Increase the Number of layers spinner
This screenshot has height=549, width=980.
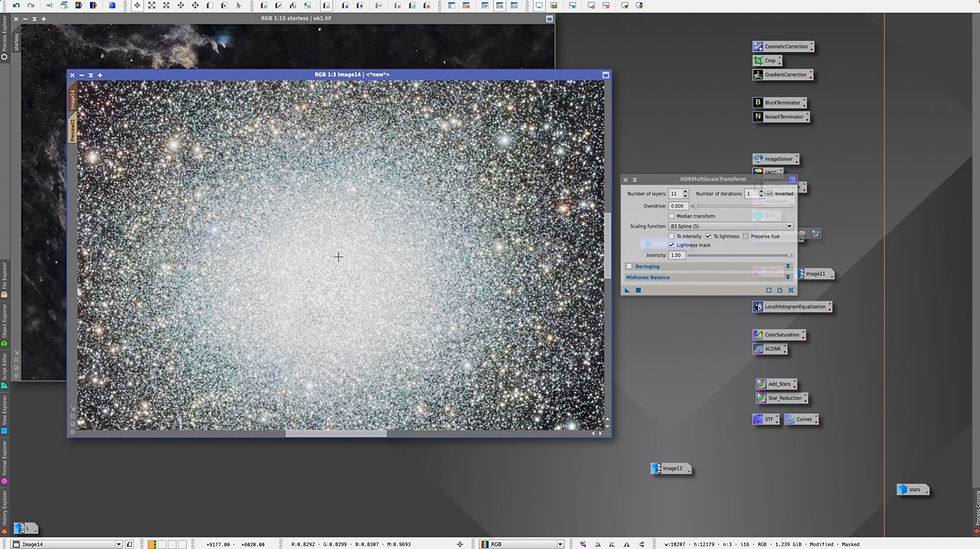[685, 192]
